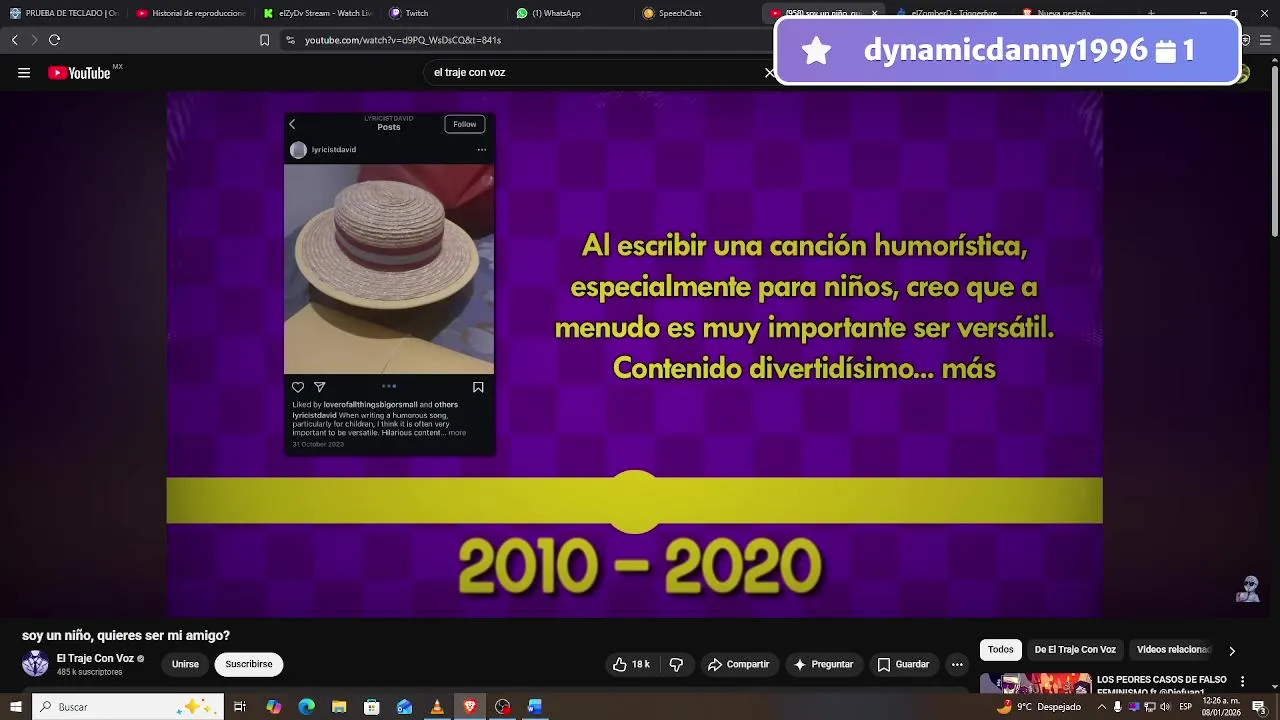Switch ESP keyboard language indicator
The image size is (1280, 720).
(x=1185, y=707)
